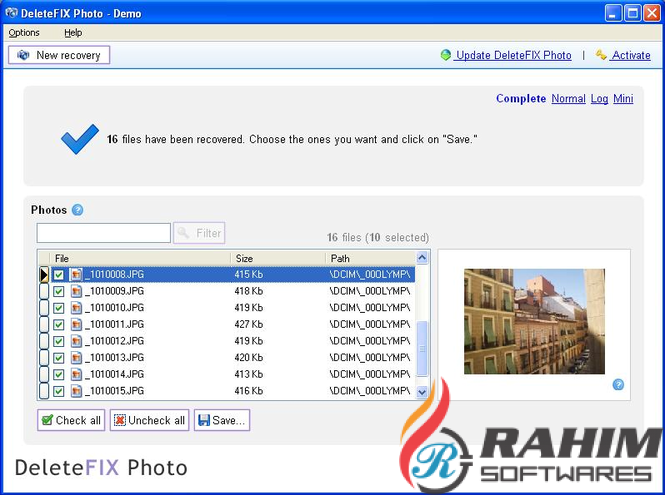Uncheck the checkbox for _1010008.JPG
Screen dimensions: 665x495
tap(59, 275)
